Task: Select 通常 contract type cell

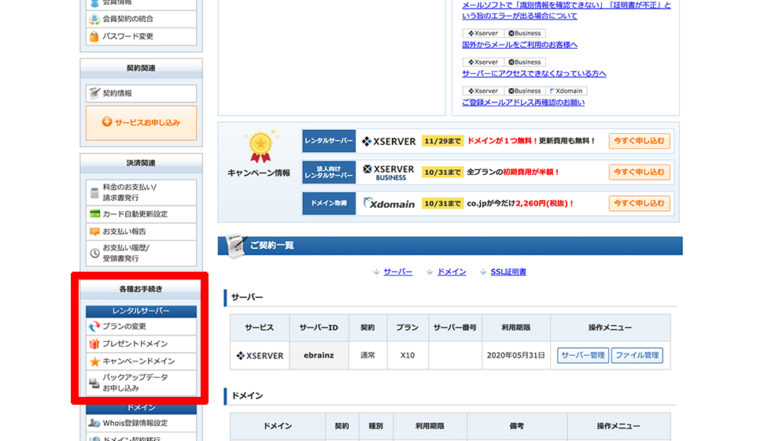Action: [x=368, y=355]
